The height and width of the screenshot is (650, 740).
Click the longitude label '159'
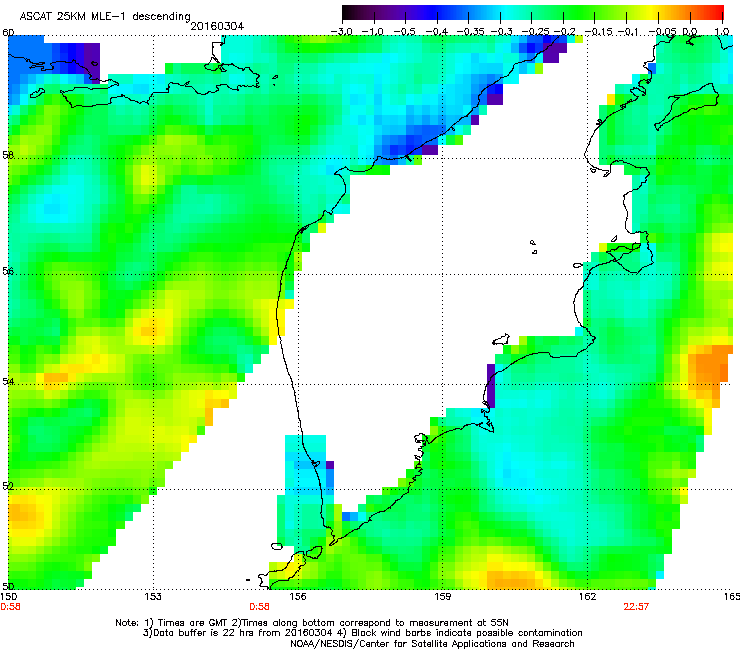443,597
